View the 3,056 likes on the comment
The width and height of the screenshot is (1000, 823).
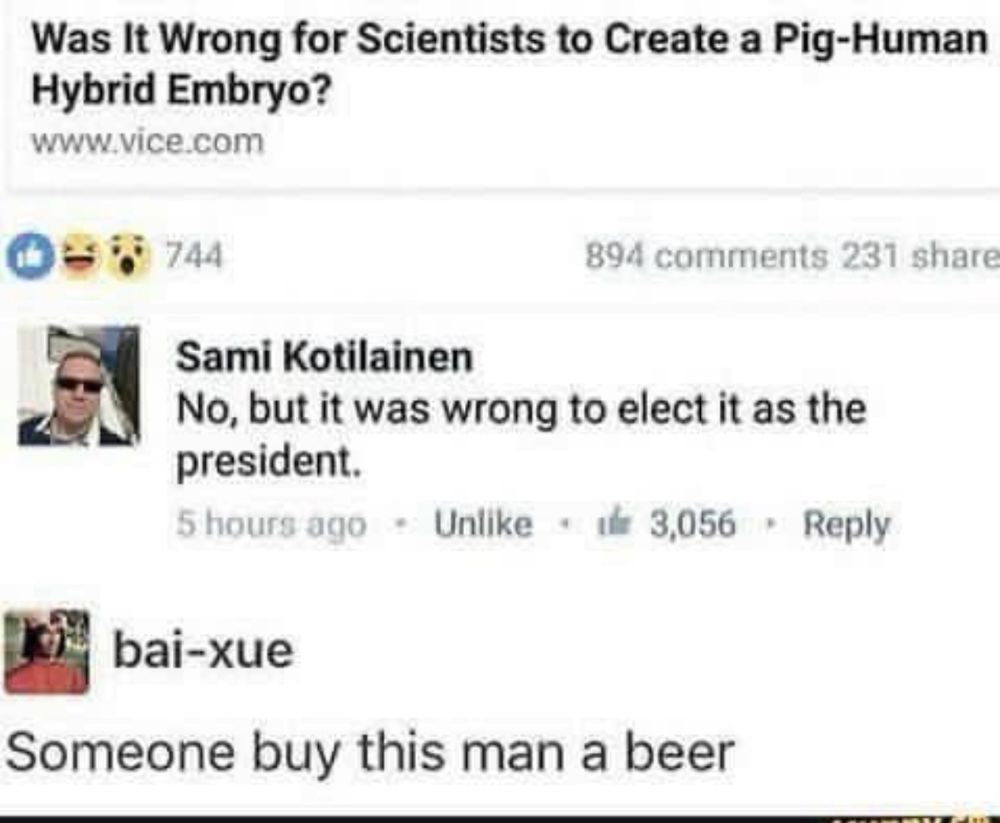click(693, 524)
